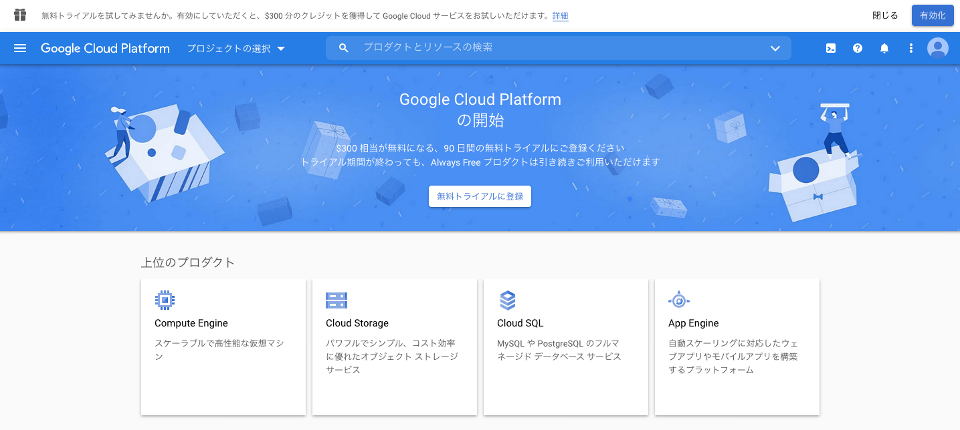
Task: Activate Cloud Shell terminal icon
Action: pyautogui.click(x=831, y=48)
